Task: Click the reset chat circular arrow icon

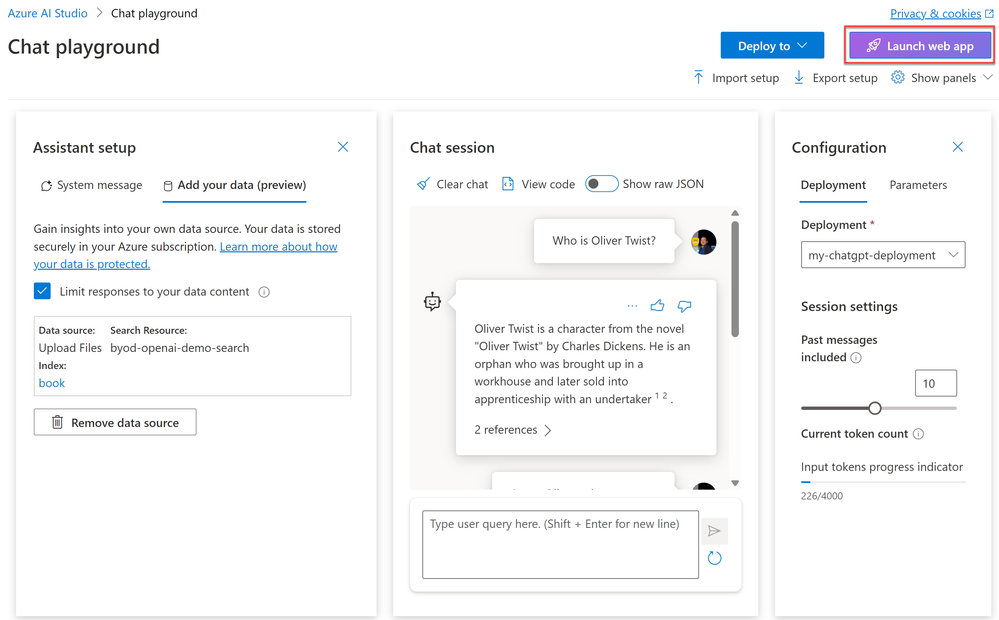Action: (714, 558)
